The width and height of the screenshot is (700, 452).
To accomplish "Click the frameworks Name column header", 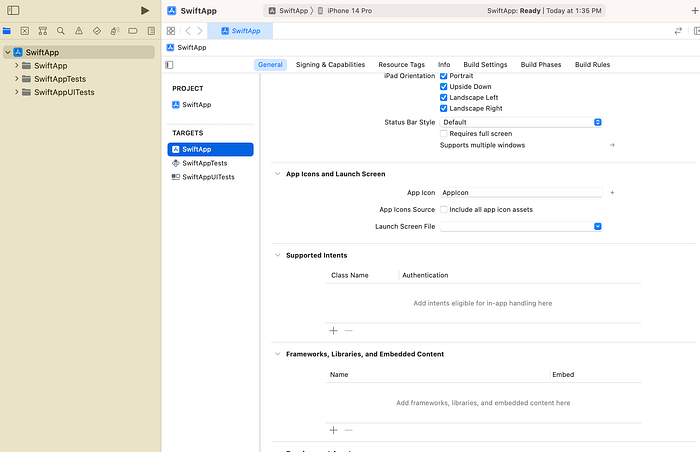I will coord(339,374).
